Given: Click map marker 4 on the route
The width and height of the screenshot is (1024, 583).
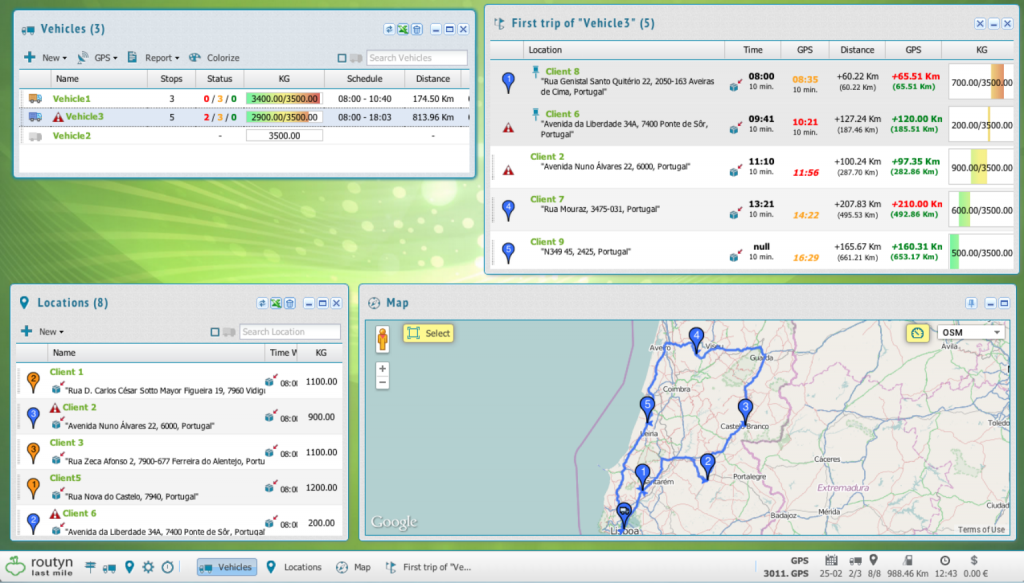Looking at the screenshot, I should (696, 338).
